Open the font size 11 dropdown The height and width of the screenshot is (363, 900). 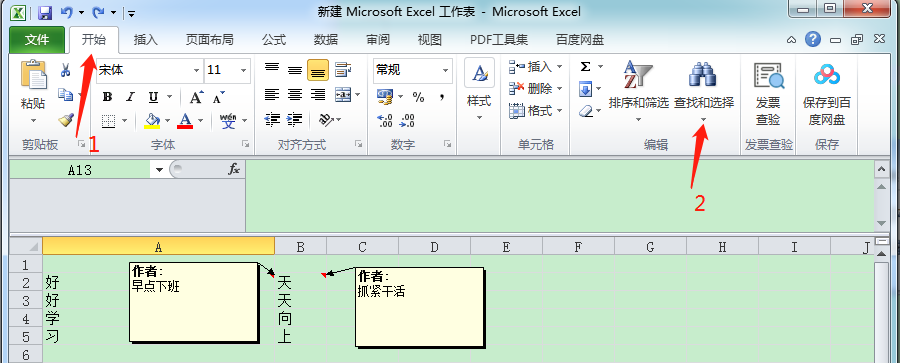point(243,71)
